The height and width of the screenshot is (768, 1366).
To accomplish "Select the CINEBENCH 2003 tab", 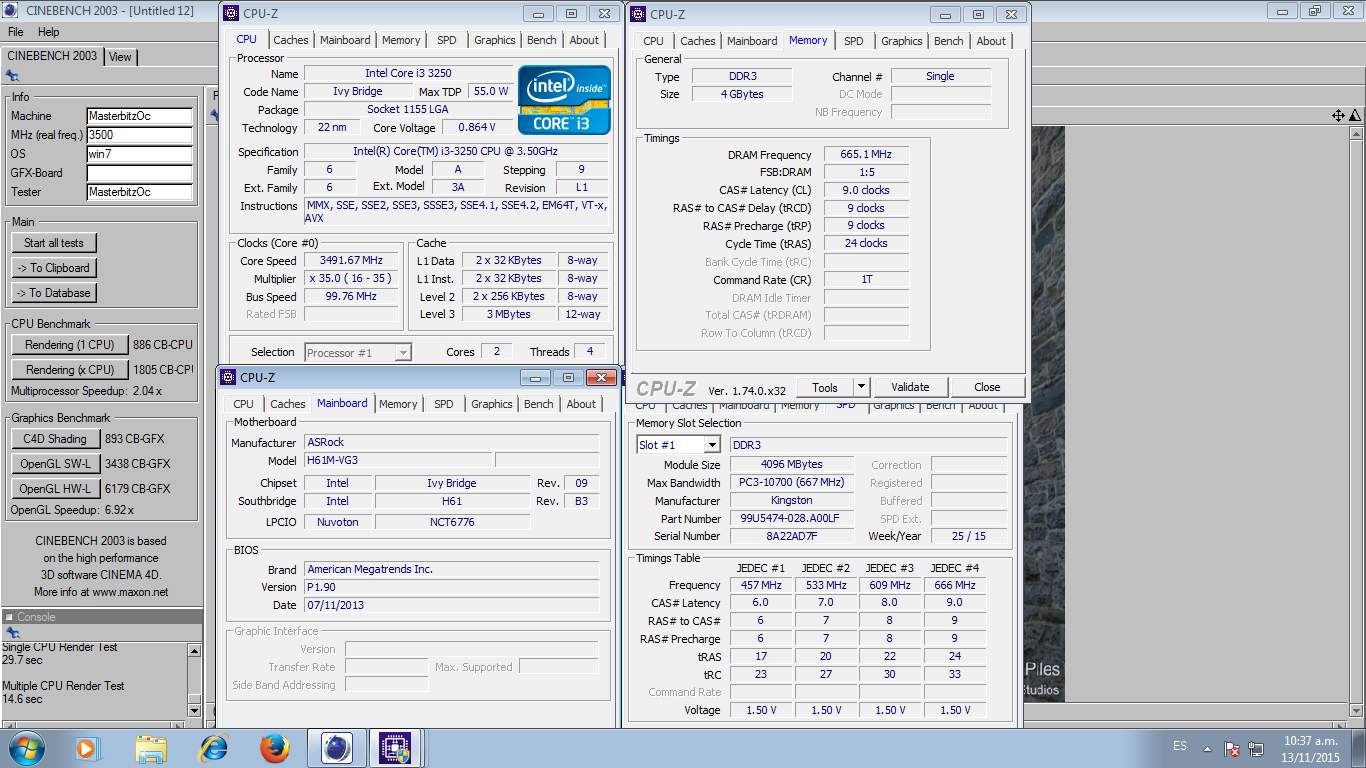I will pyautogui.click(x=52, y=56).
